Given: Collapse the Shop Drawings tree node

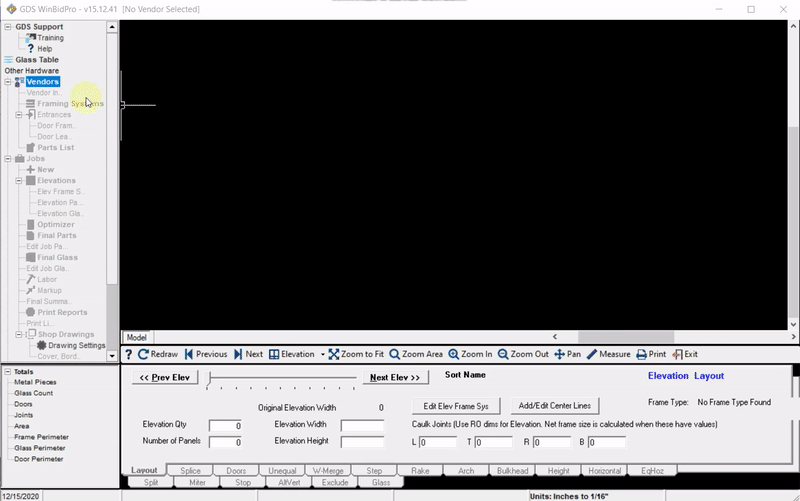Looking at the screenshot, I should click(x=19, y=335).
